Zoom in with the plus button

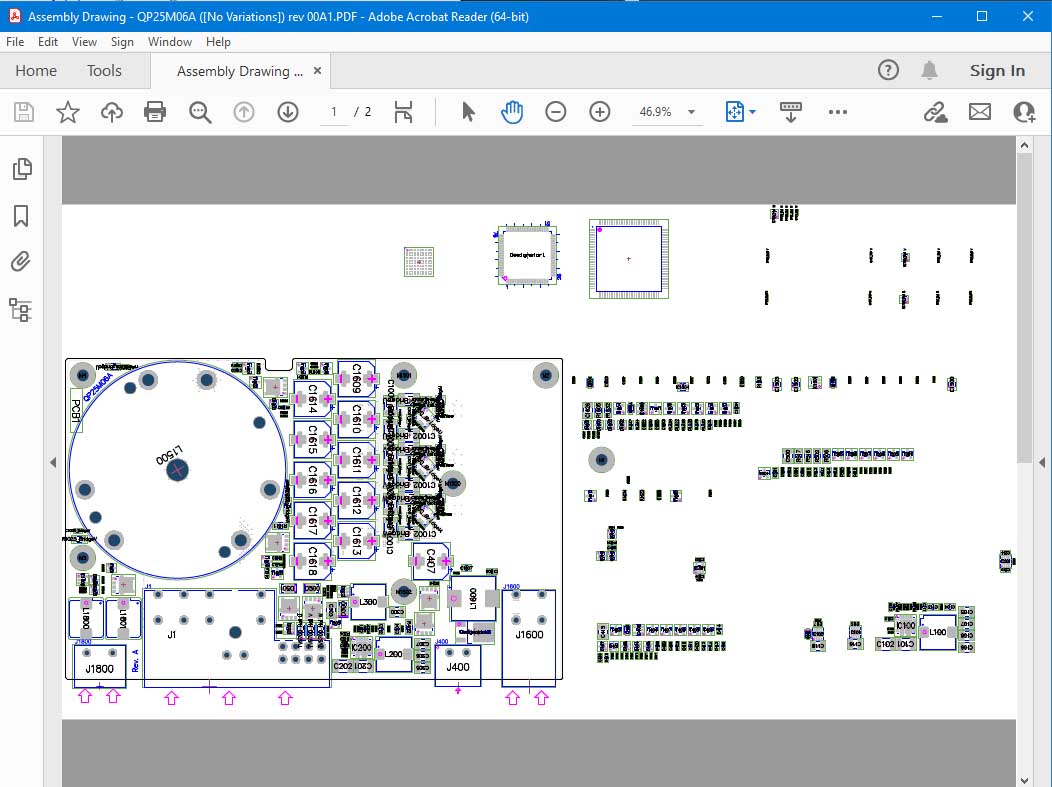600,112
